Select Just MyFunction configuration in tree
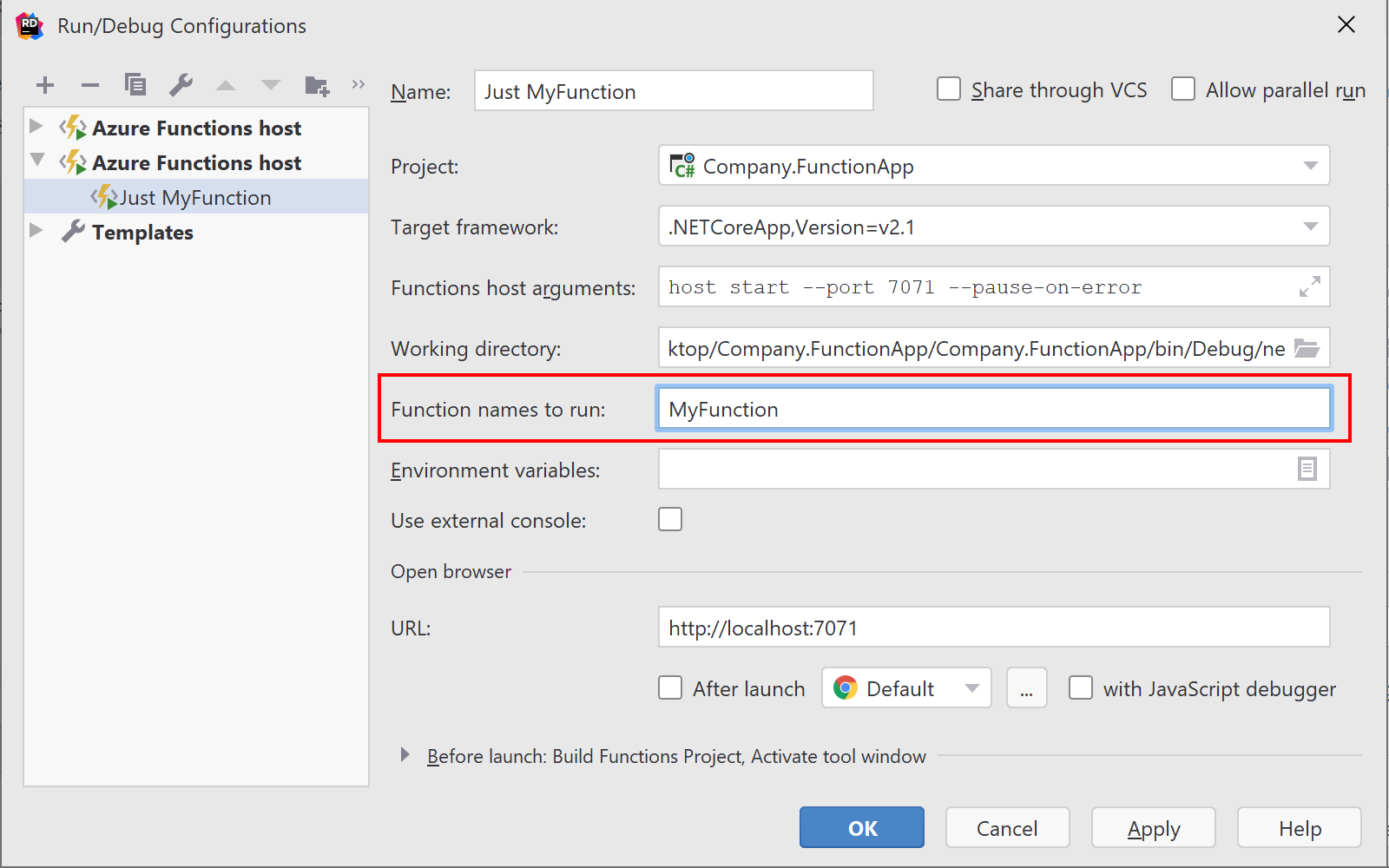Image resolution: width=1389 pixels, height=868 pixels. point(196,197)
